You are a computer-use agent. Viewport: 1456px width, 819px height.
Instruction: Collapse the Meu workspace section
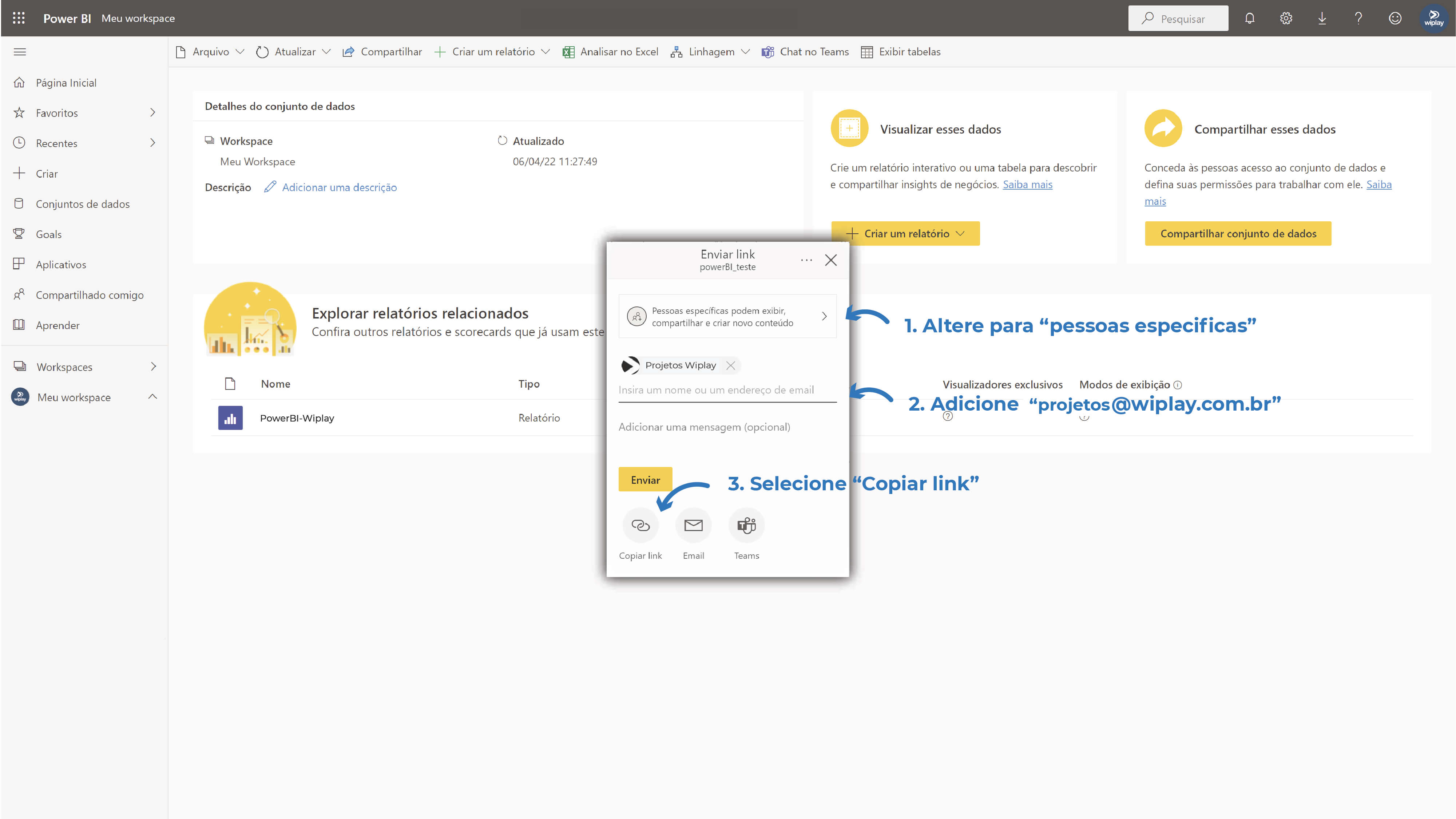click(x=152, y=397)
